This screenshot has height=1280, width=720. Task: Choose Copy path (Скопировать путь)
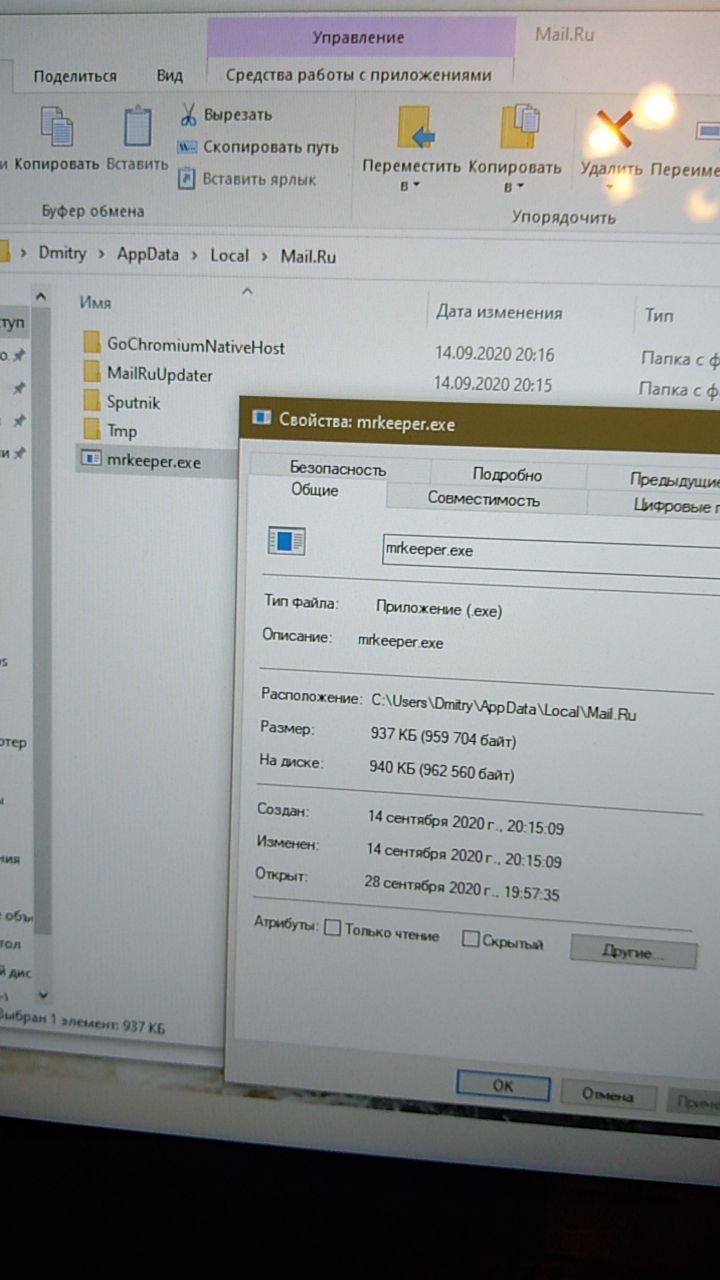click(x=258, y=147)
